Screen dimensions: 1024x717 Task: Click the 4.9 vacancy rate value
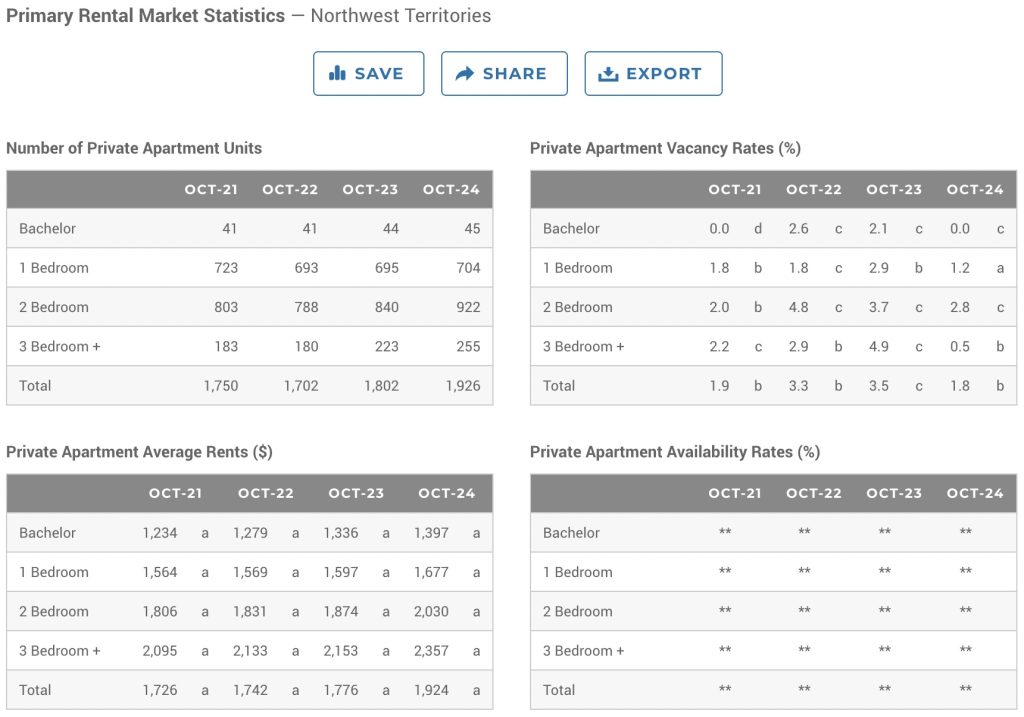click(x=878, y=346)
